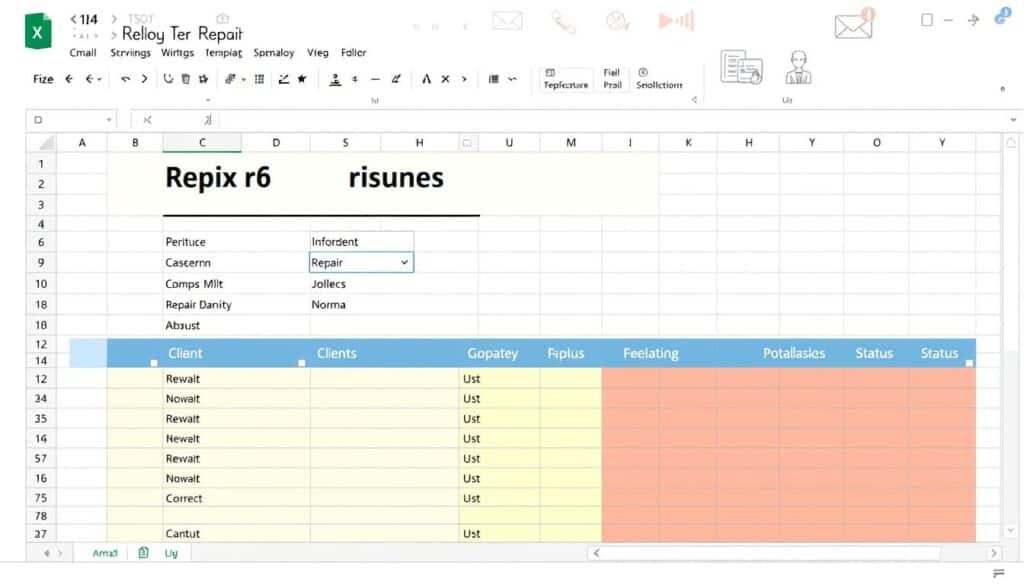Click the plain back arrow beside Fize
This screenshot has height=585, width=1024.
[69, 79]
